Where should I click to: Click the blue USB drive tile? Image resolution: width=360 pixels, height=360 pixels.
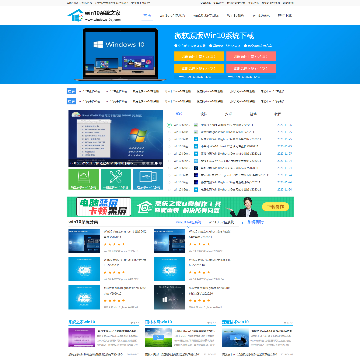pyautogui.click(x=148, y=179)
